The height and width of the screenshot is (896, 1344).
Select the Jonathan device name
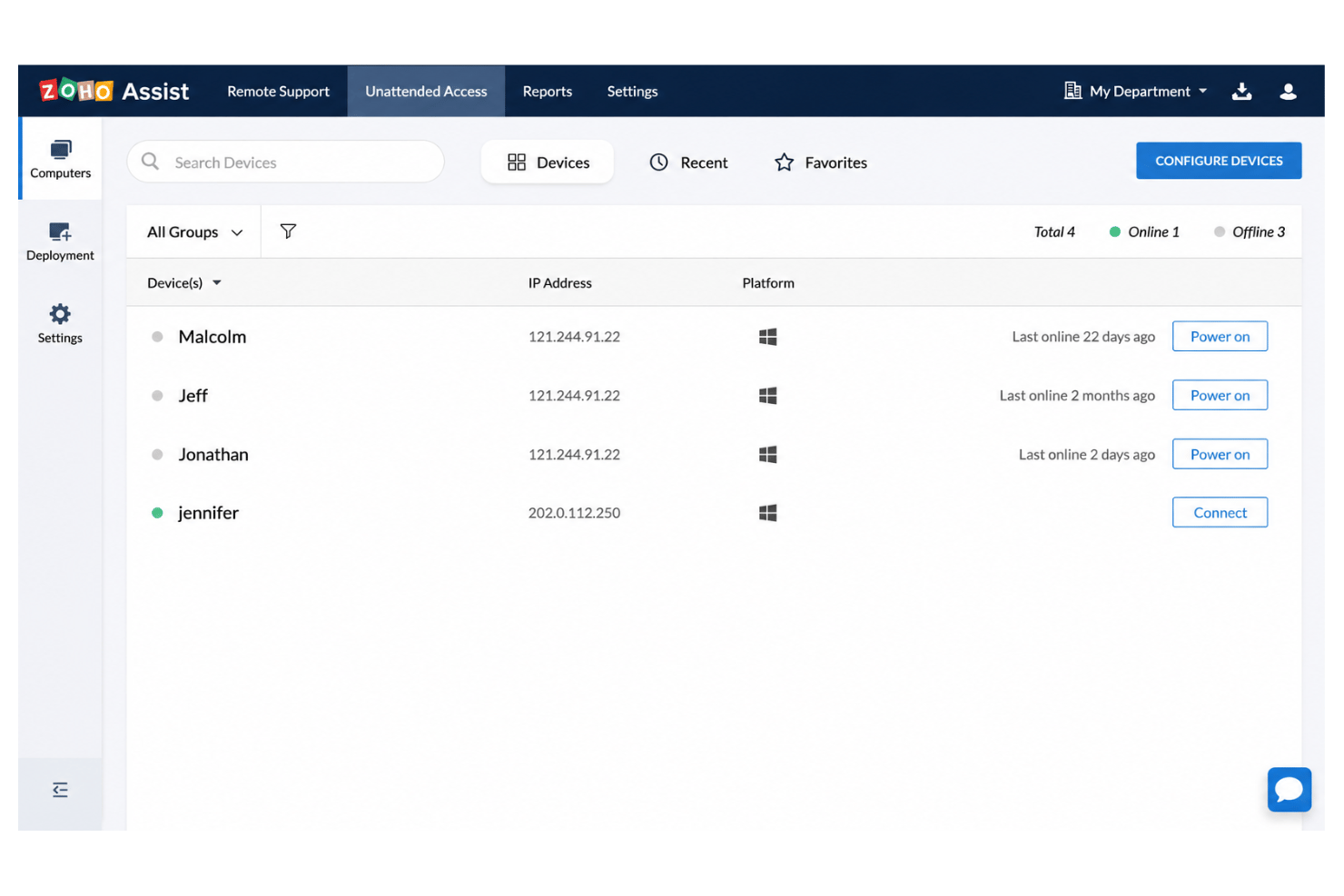(213, 455)
